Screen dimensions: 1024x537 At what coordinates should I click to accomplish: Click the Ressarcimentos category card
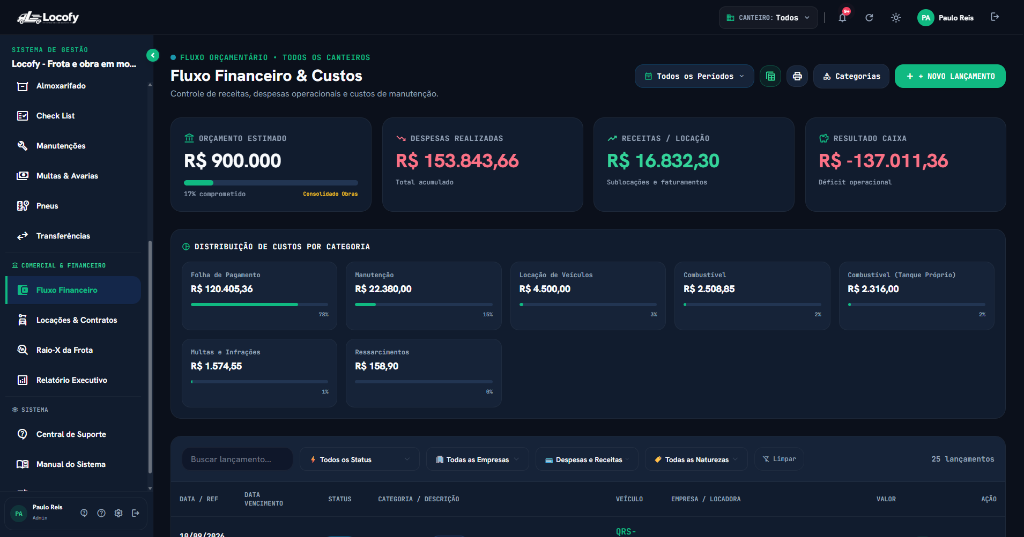(x=424, y=373)
